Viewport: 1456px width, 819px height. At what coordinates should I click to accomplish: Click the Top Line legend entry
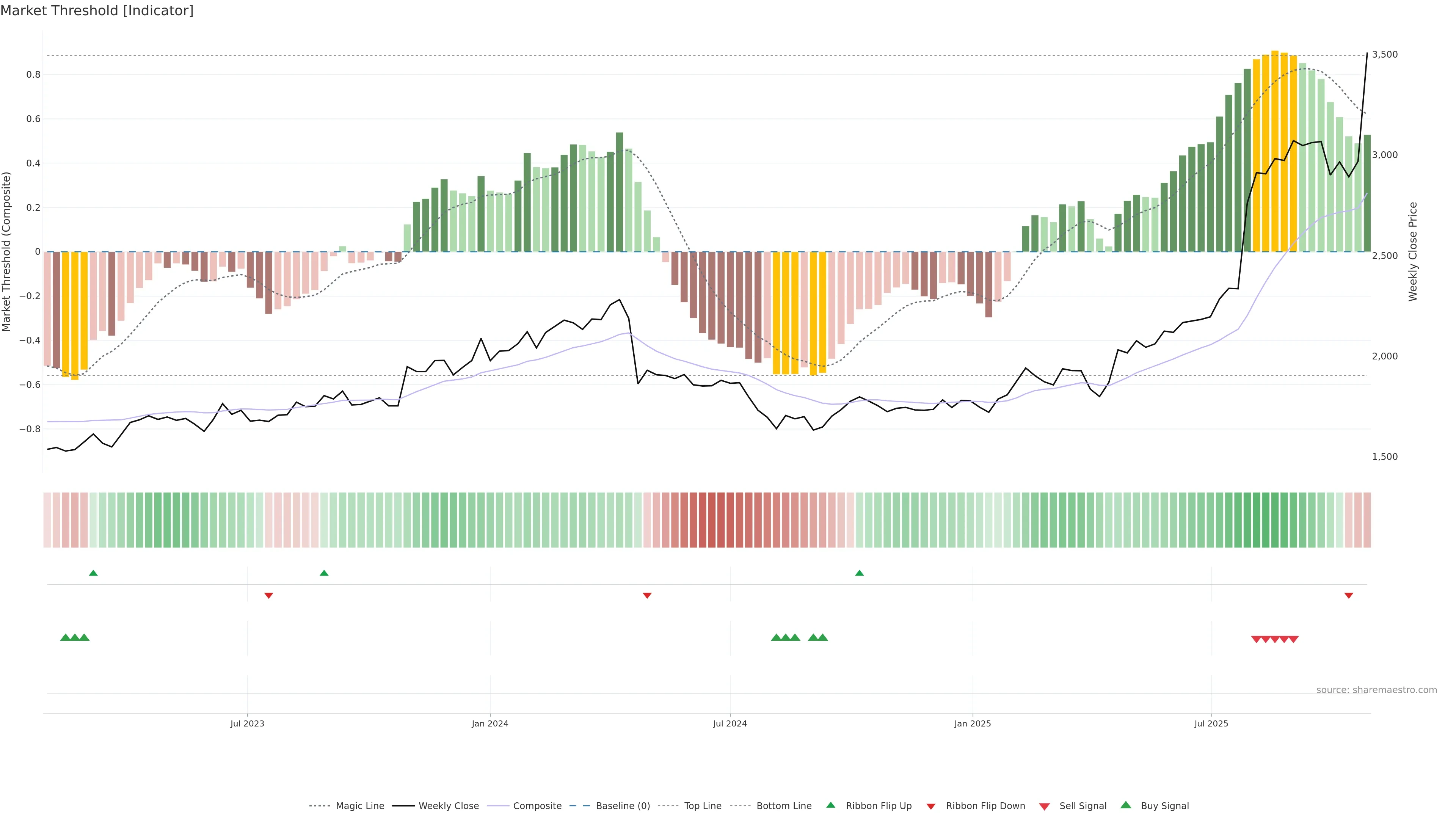[703, 806]
